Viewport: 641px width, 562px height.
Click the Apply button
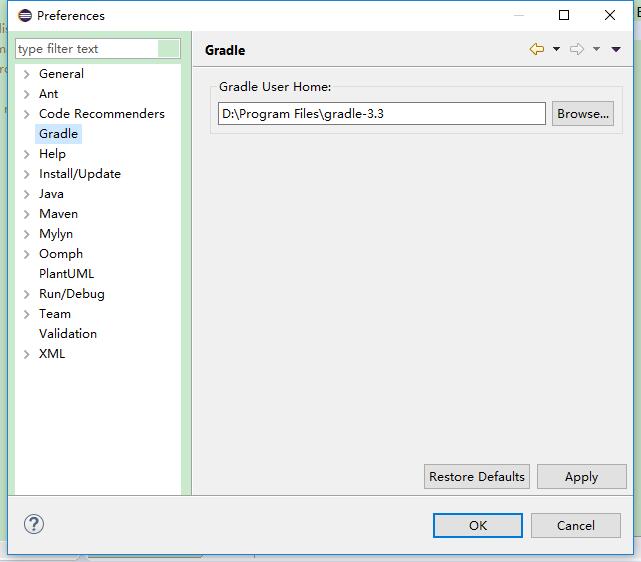[x=581, y=477]
